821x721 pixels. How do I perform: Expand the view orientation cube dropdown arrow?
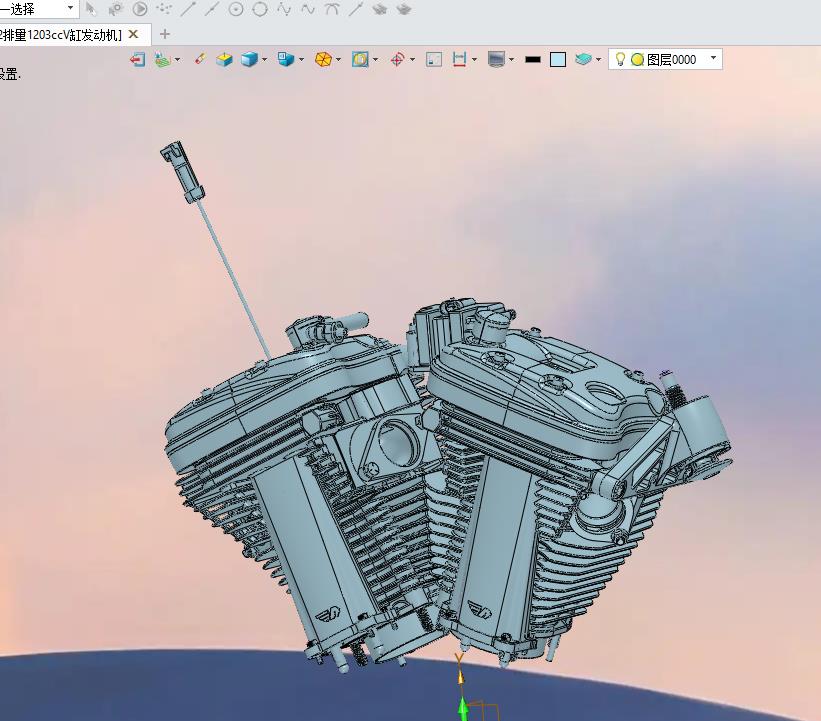(302, 60)
